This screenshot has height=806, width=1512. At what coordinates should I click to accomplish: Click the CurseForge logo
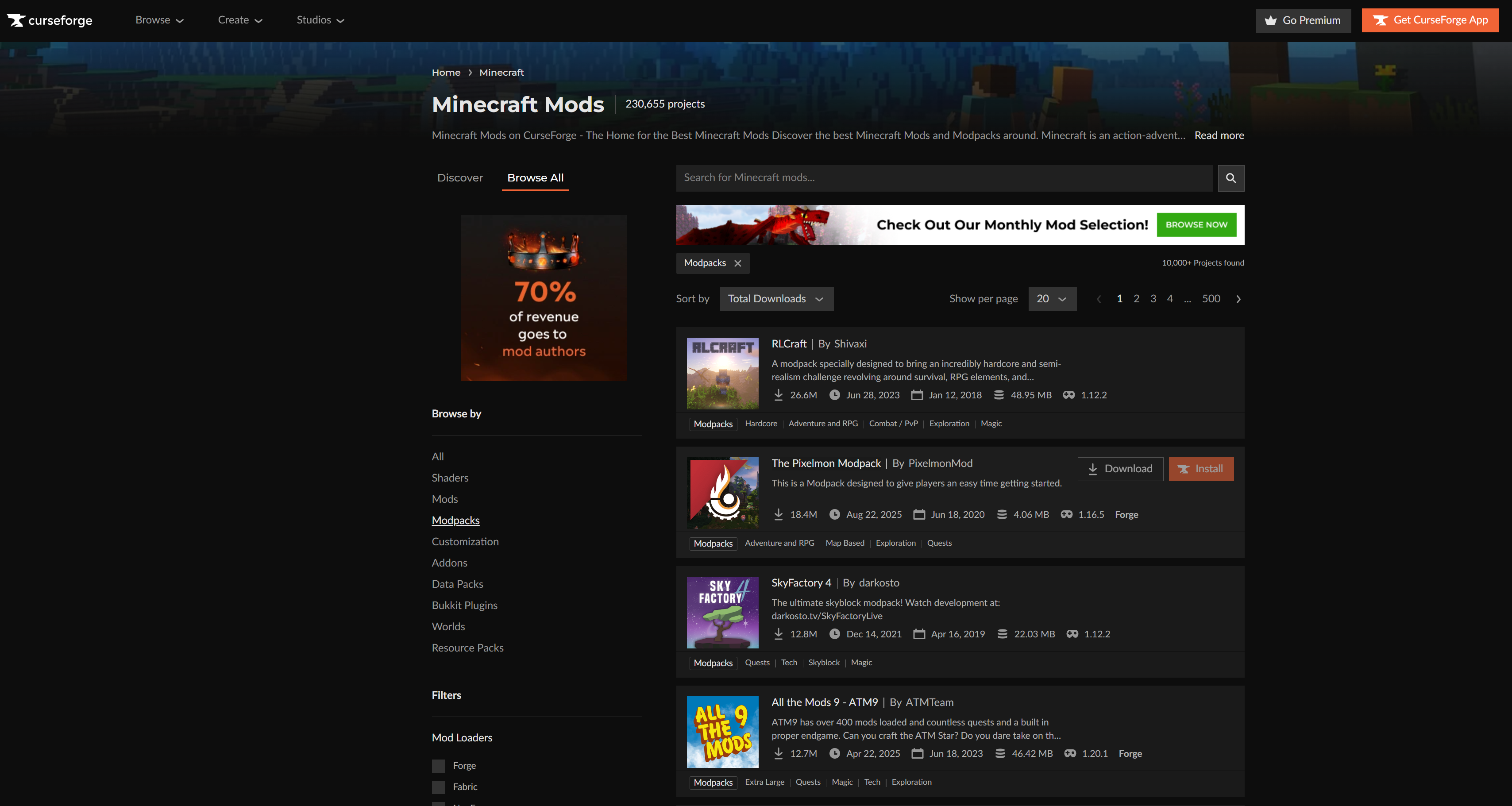coord(50,20)
